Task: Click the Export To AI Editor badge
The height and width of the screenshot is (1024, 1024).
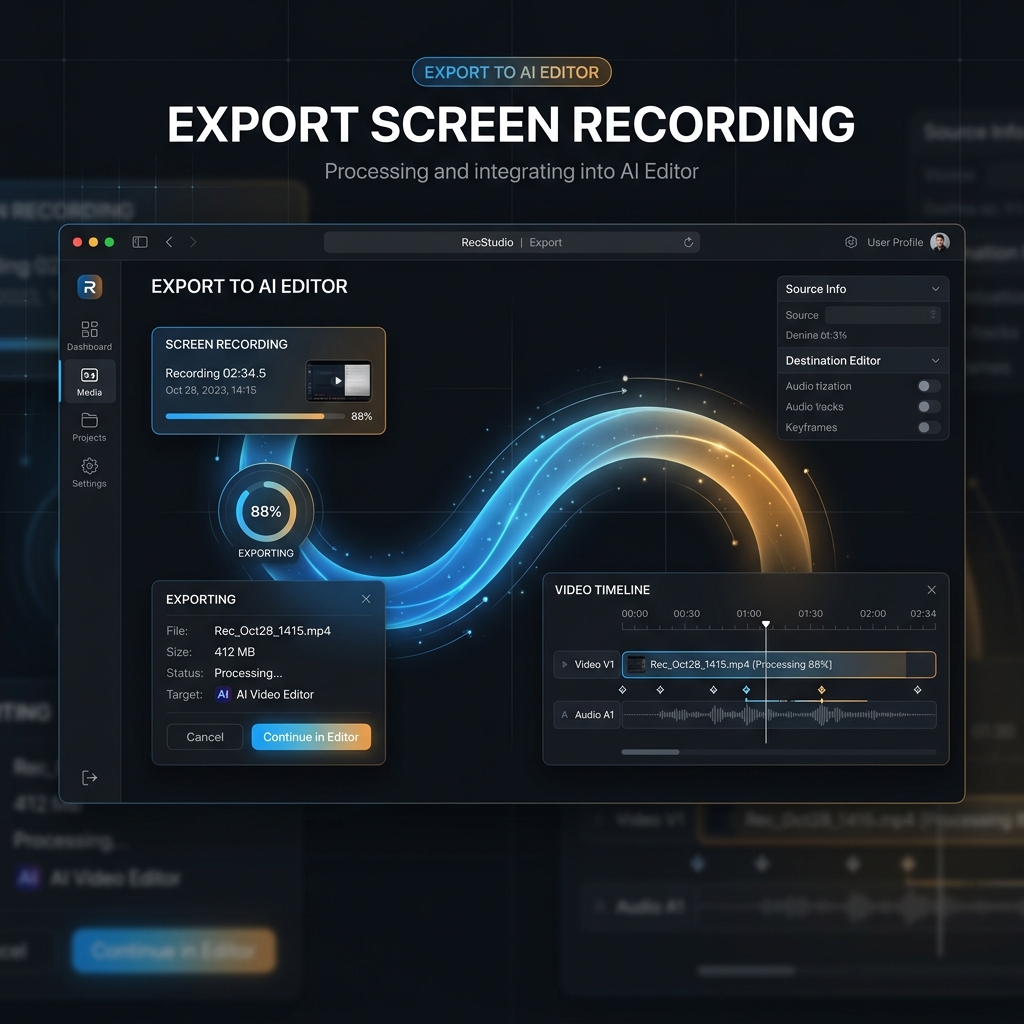Action: (511, 72)
